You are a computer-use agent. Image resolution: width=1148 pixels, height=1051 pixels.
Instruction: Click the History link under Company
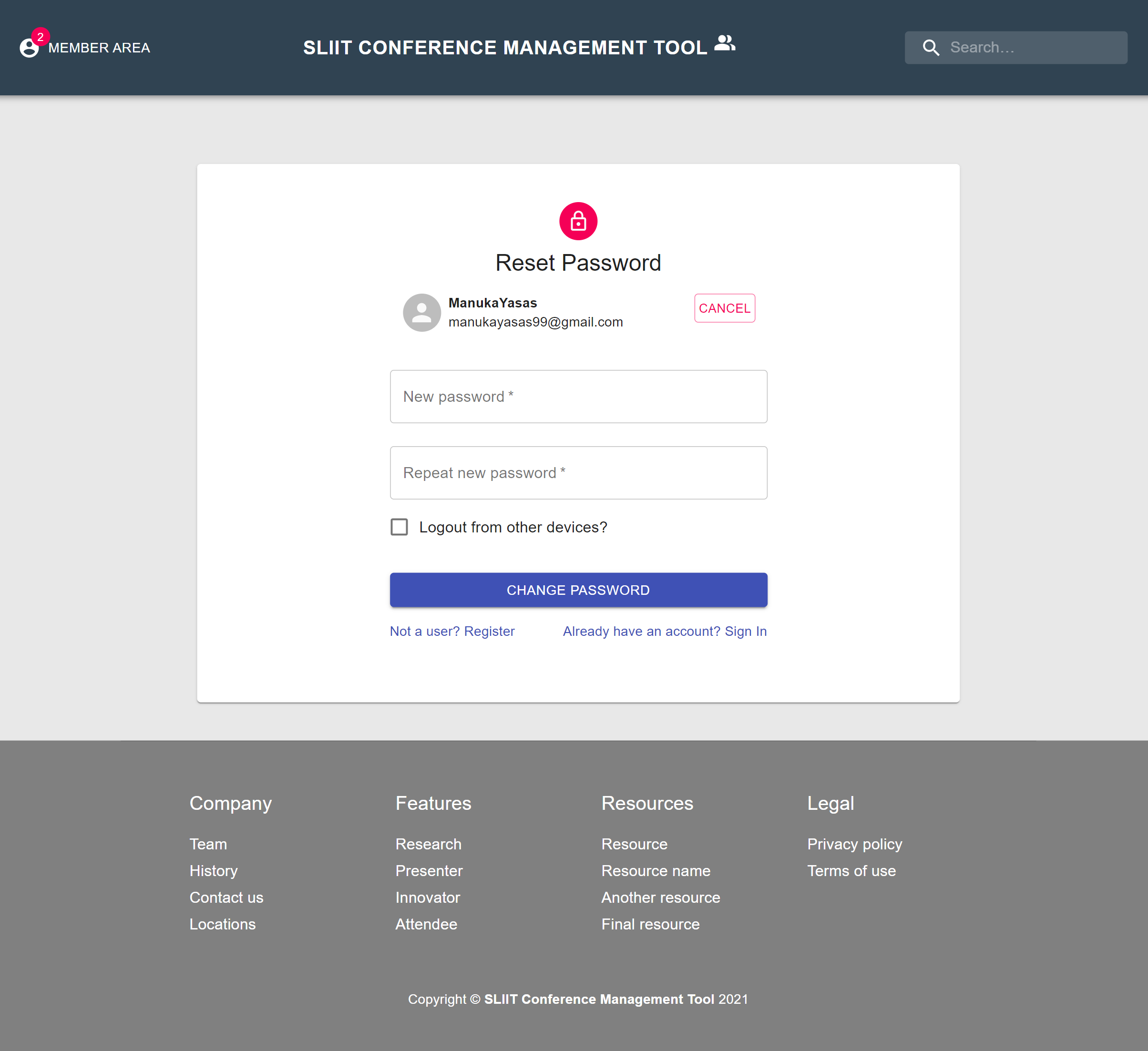214,870
